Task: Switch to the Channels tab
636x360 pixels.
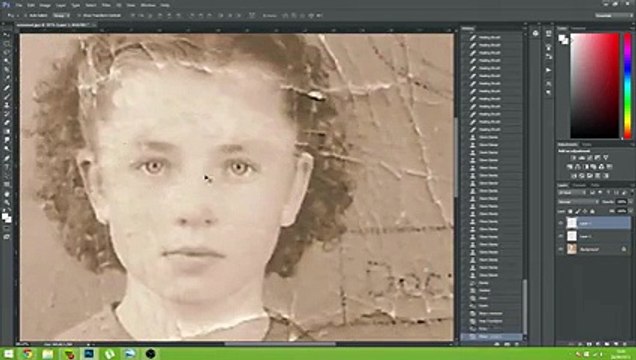Action: [580, 185]
